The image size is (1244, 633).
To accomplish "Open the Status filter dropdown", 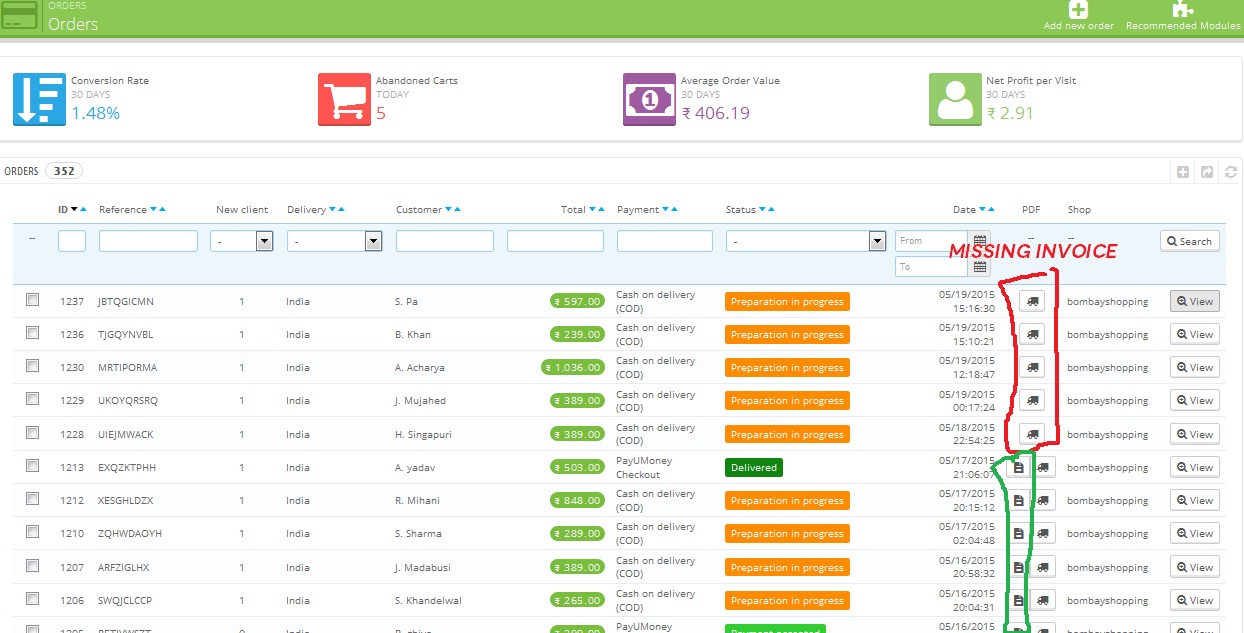I will click(x=805, y=241).
